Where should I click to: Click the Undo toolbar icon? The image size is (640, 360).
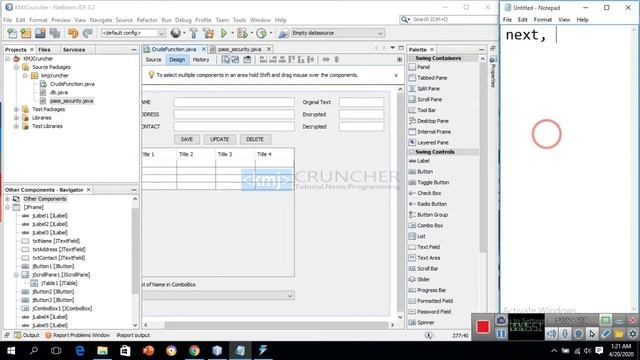click(73, 33)
